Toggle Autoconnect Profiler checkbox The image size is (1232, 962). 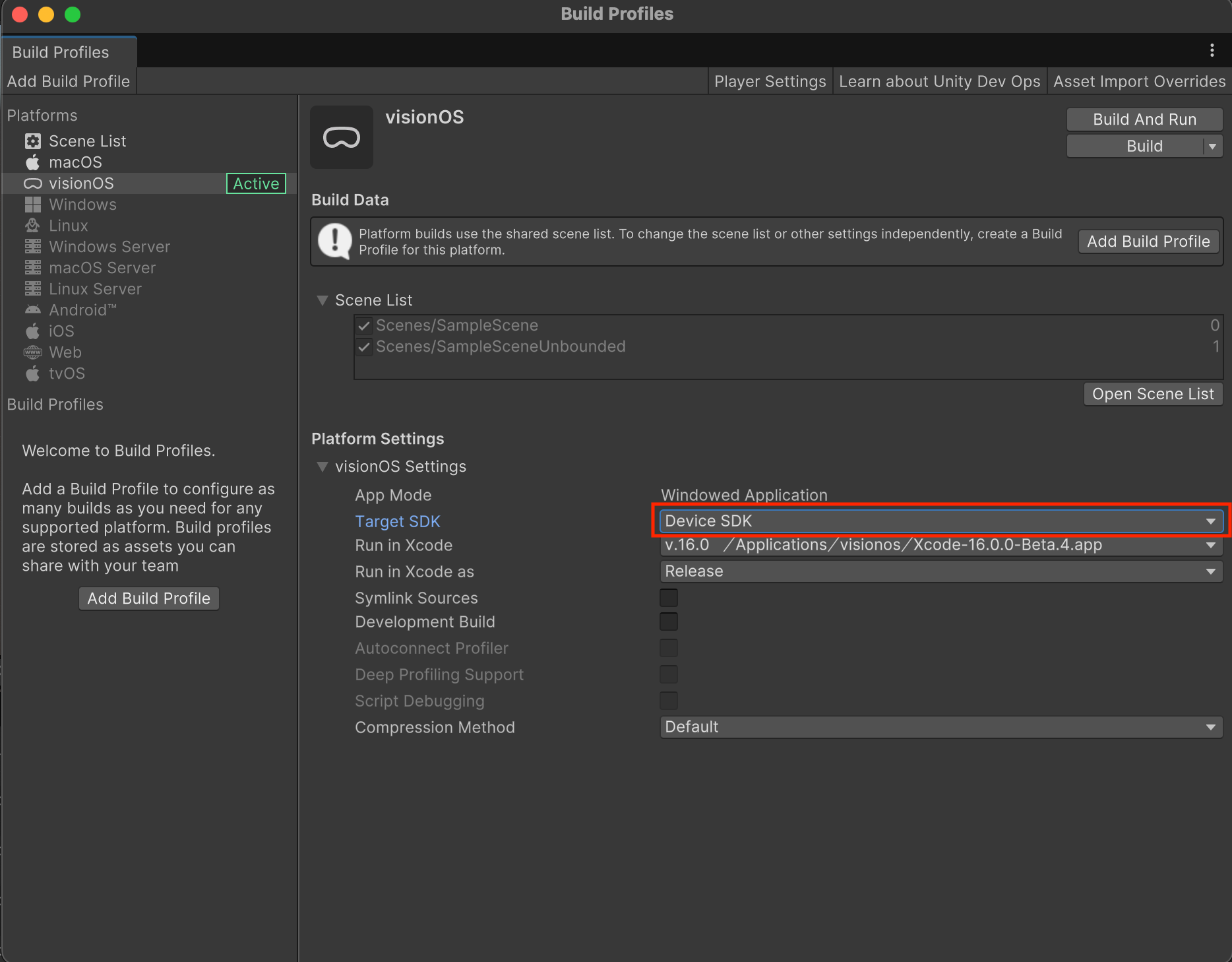(x=669, y=648)
